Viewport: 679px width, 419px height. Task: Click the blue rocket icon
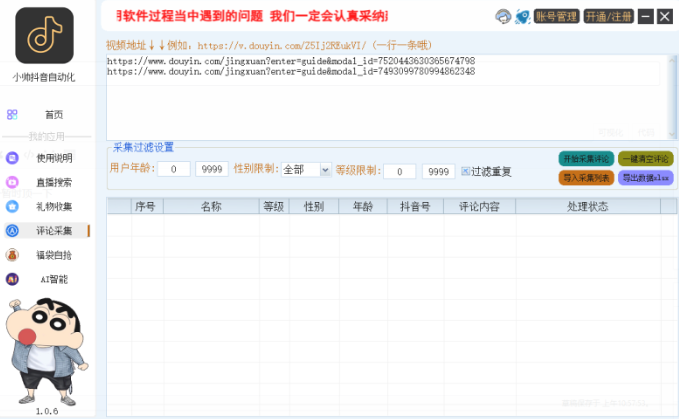[x=521, y=16]
